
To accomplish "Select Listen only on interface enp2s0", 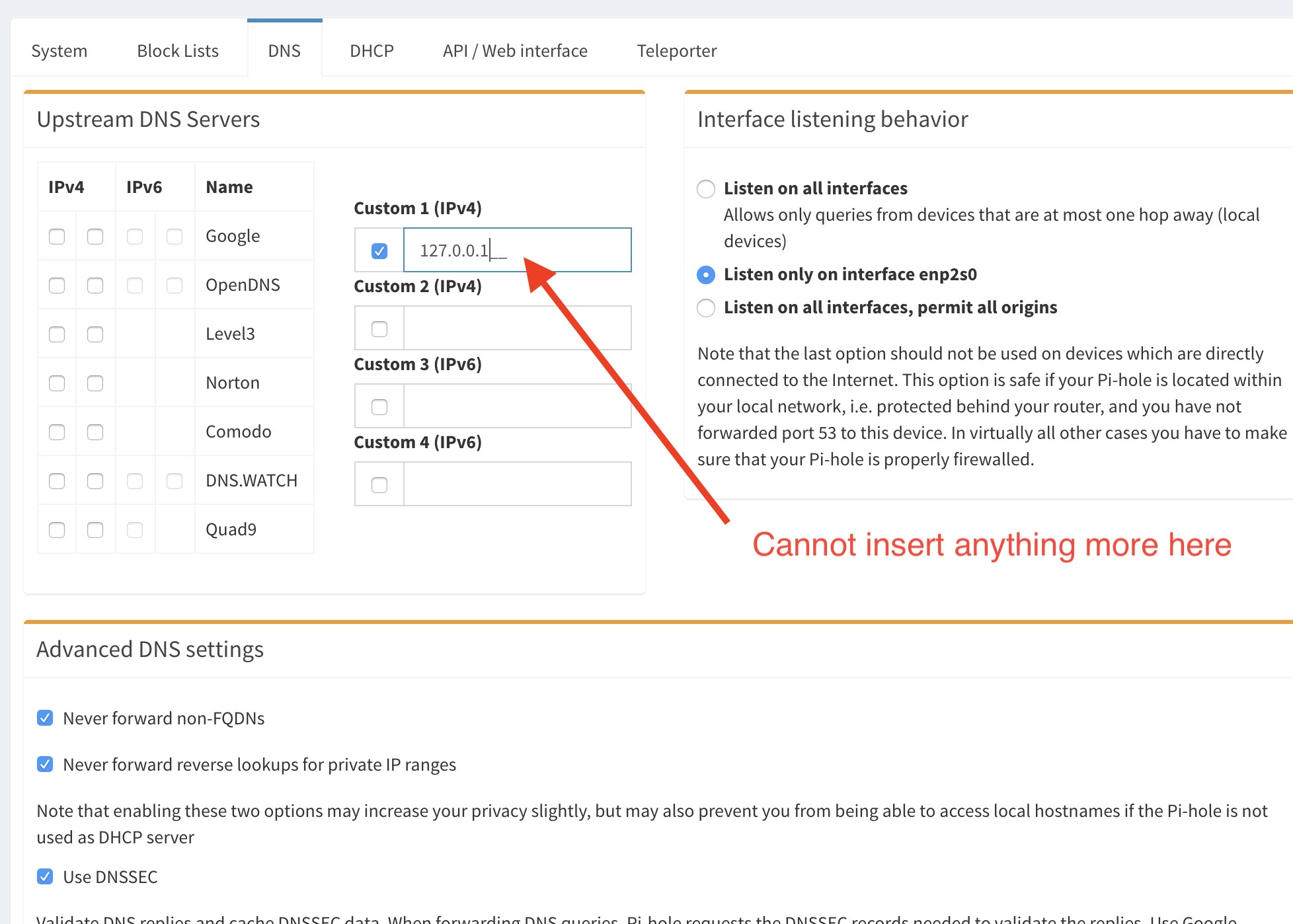I will 706,274.
